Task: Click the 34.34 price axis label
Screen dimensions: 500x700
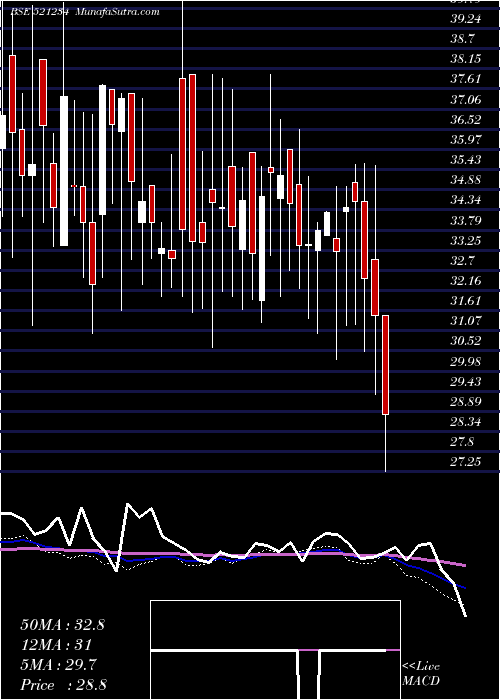Action: tap(466, 200)
